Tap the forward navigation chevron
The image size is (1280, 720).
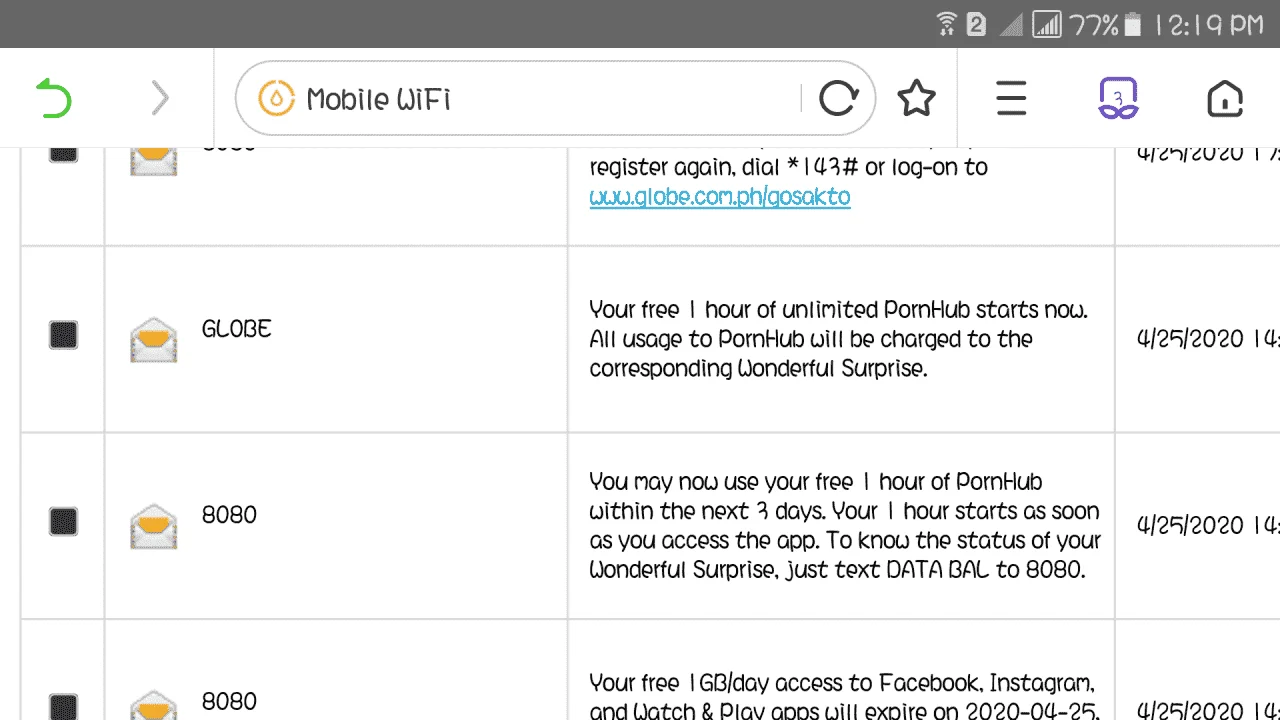pyautogui.click(x=160, y=99)
